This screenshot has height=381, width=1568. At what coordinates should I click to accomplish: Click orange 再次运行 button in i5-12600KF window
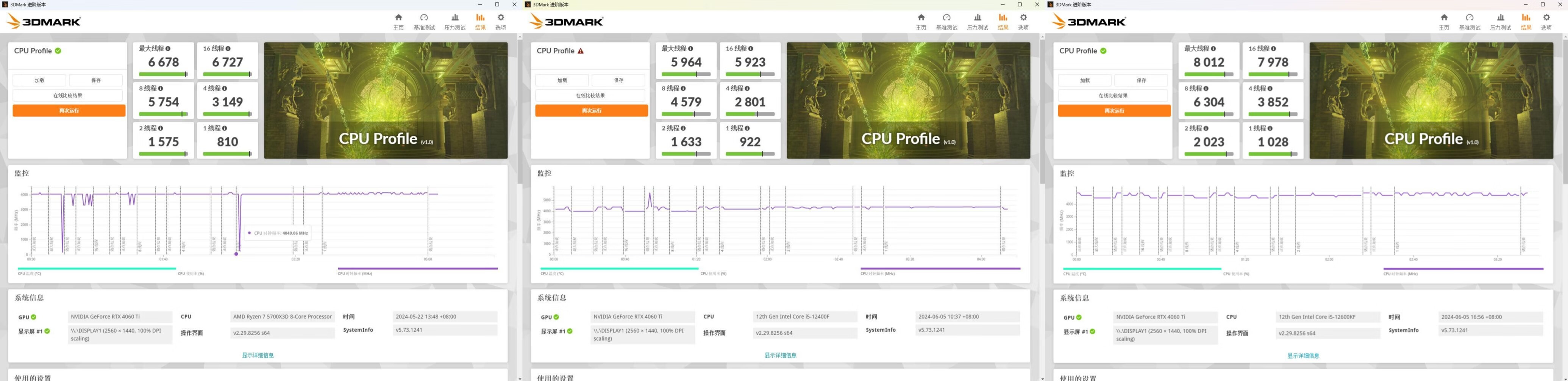tap(1114, 110)
